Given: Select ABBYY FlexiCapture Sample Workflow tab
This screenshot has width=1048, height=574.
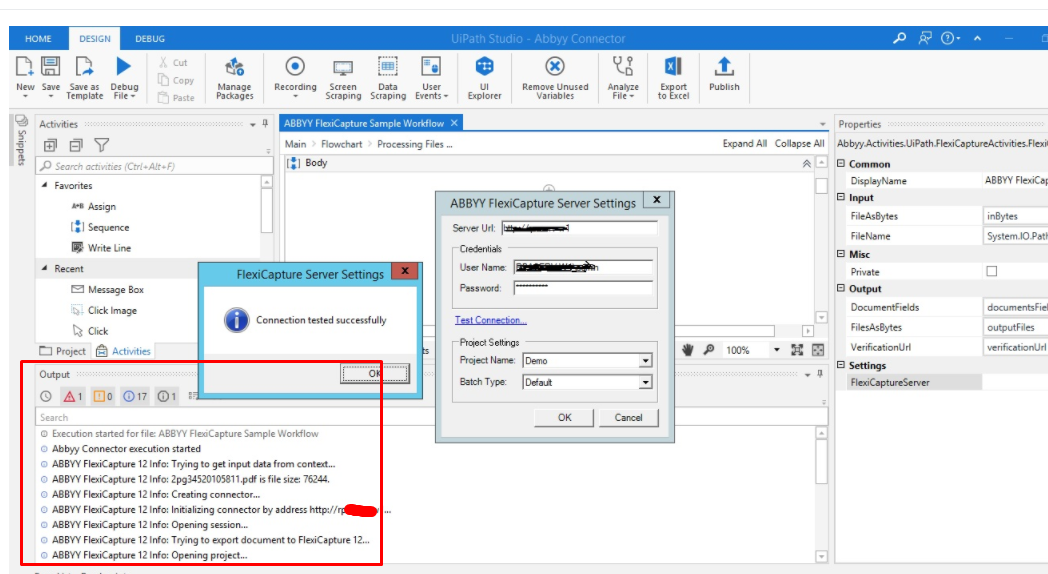Looking at the screenshot, I should click(x=364, y=123).
